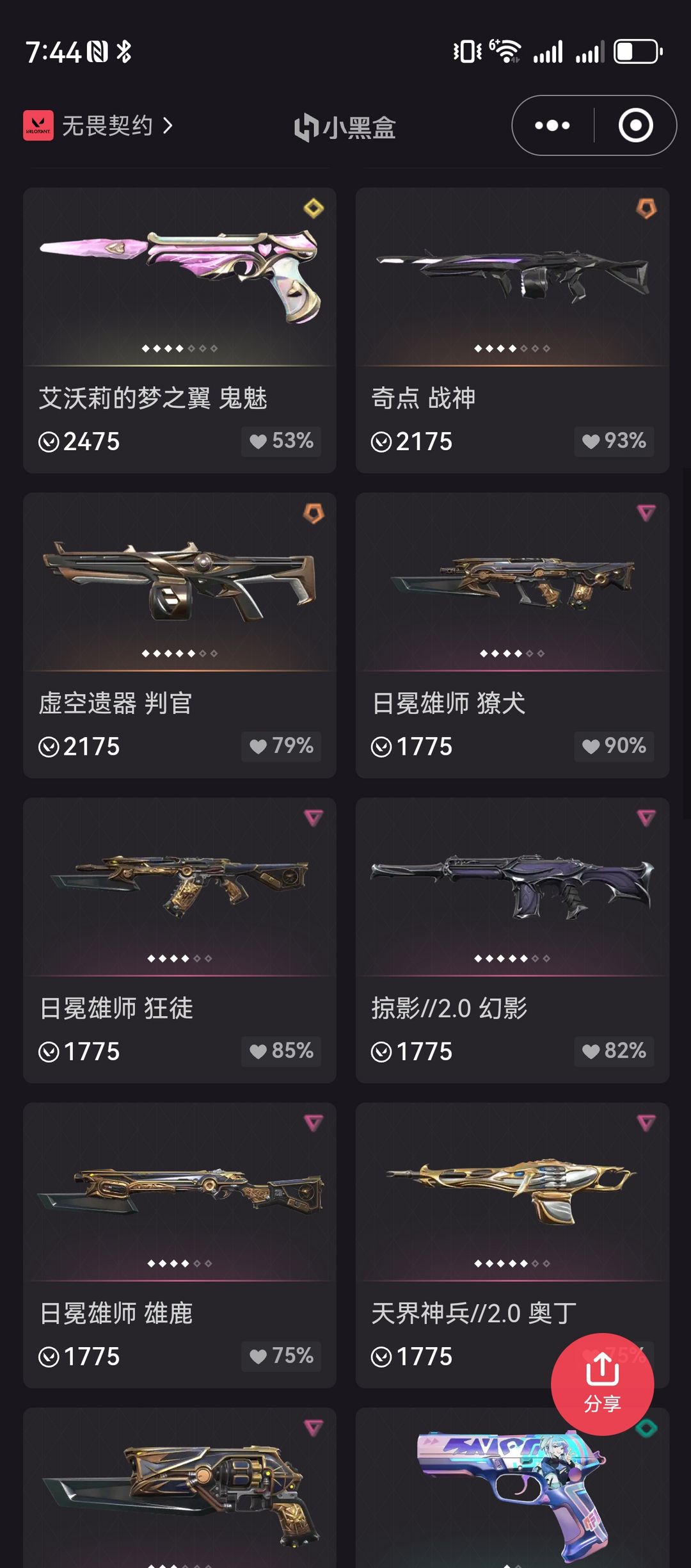The image size is (691, 1568).
Task: Tap the 82% heart on 掠影//2.0 幻影
Action: click(614, 1051)
